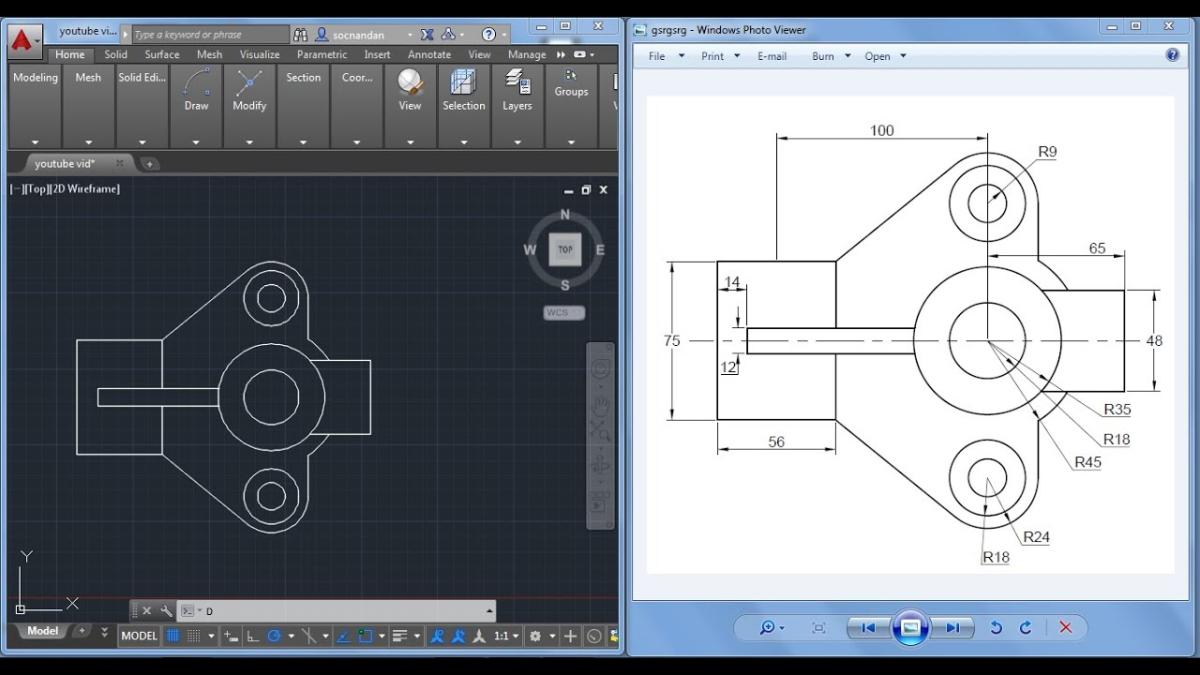Image resolution: width=1200 pixels, height=675 pixels.
Task: Click the E-mail button in Photo Viewer
Action: pos(772,56)
